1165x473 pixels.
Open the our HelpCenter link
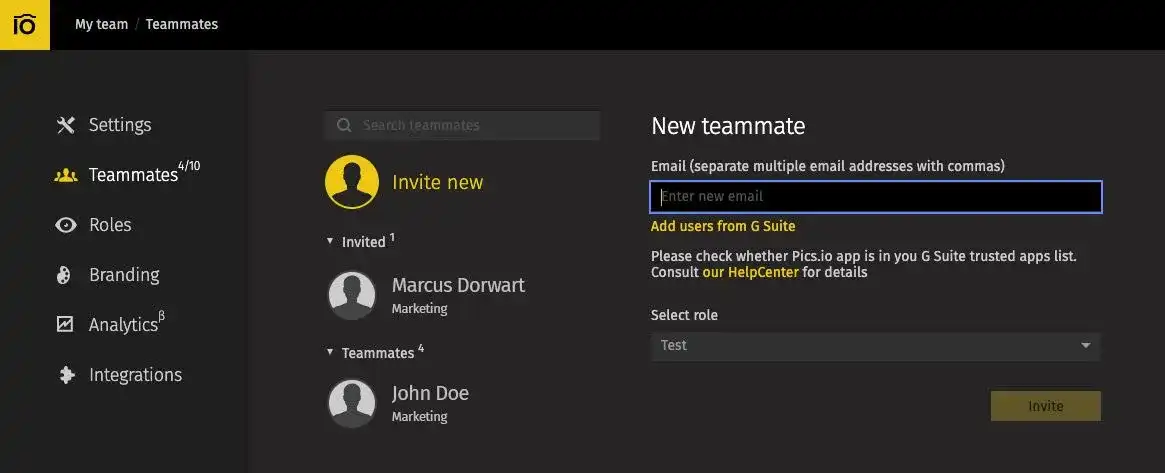tap(750, 273)
